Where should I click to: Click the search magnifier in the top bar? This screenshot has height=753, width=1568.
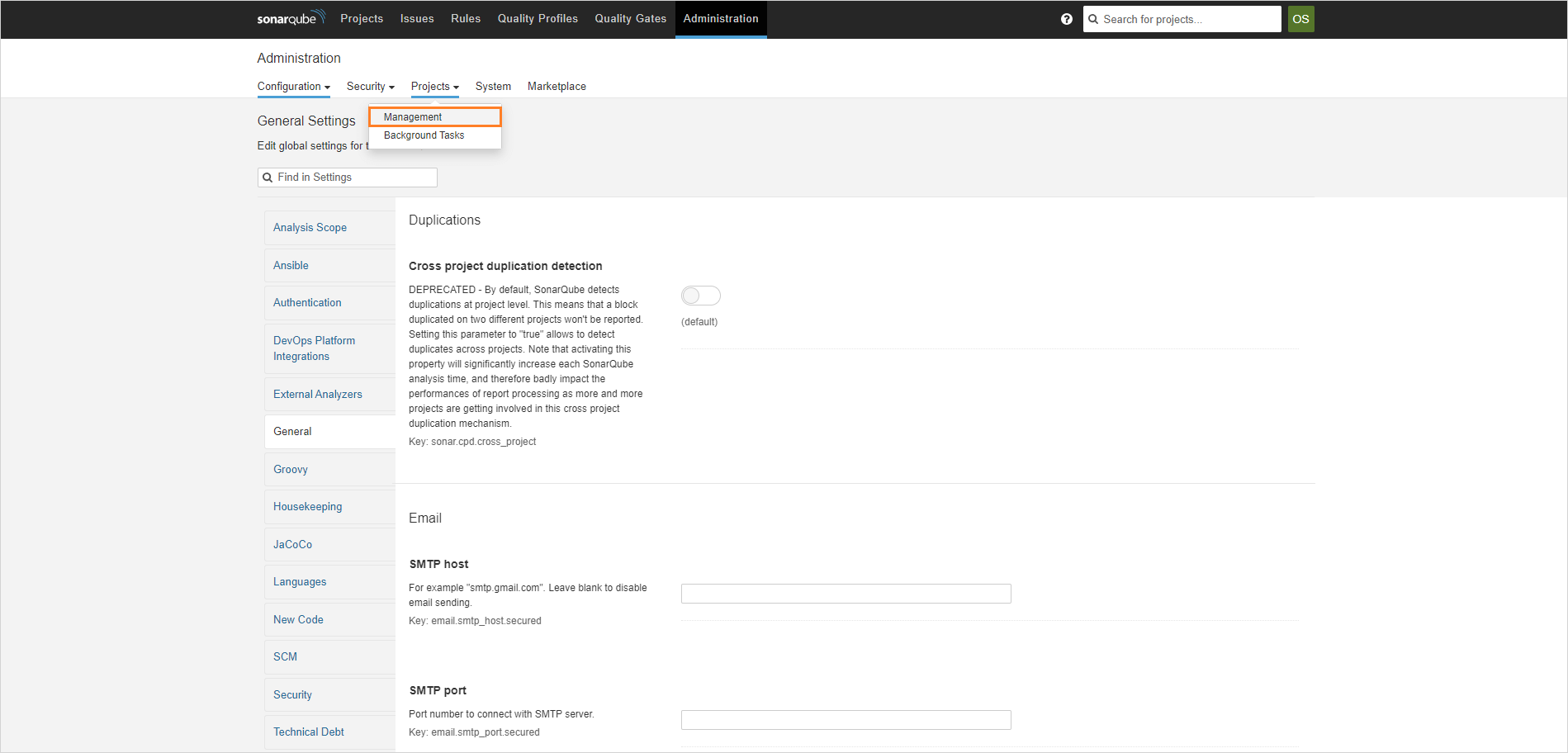pos(1092,18)
